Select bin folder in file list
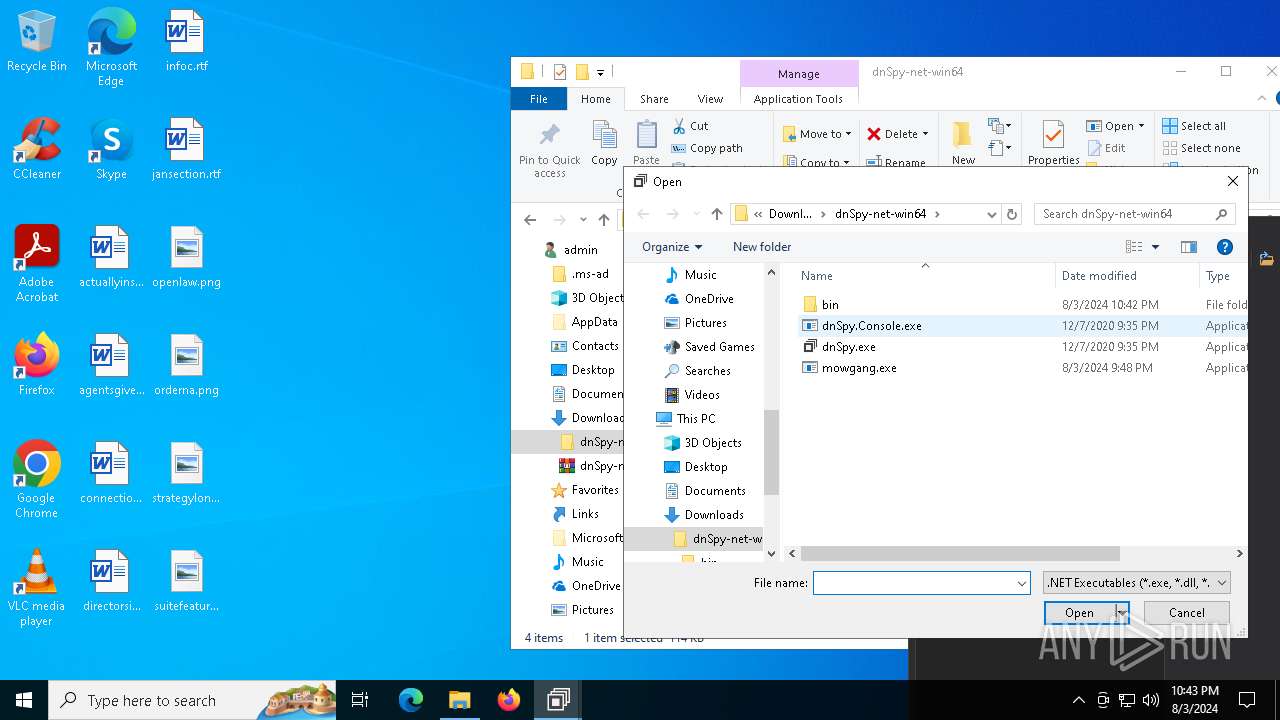1280x720 pixels. coord(830,305)
